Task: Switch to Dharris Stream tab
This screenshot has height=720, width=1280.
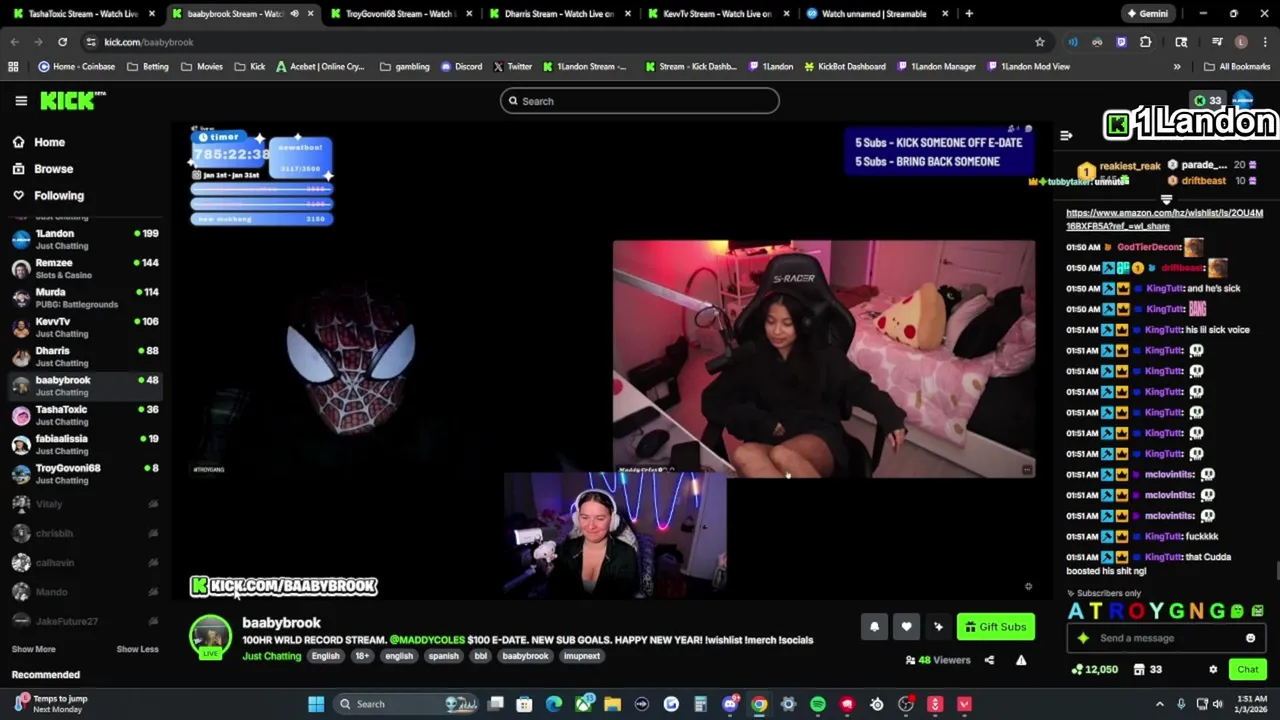Action: [559, 14]
